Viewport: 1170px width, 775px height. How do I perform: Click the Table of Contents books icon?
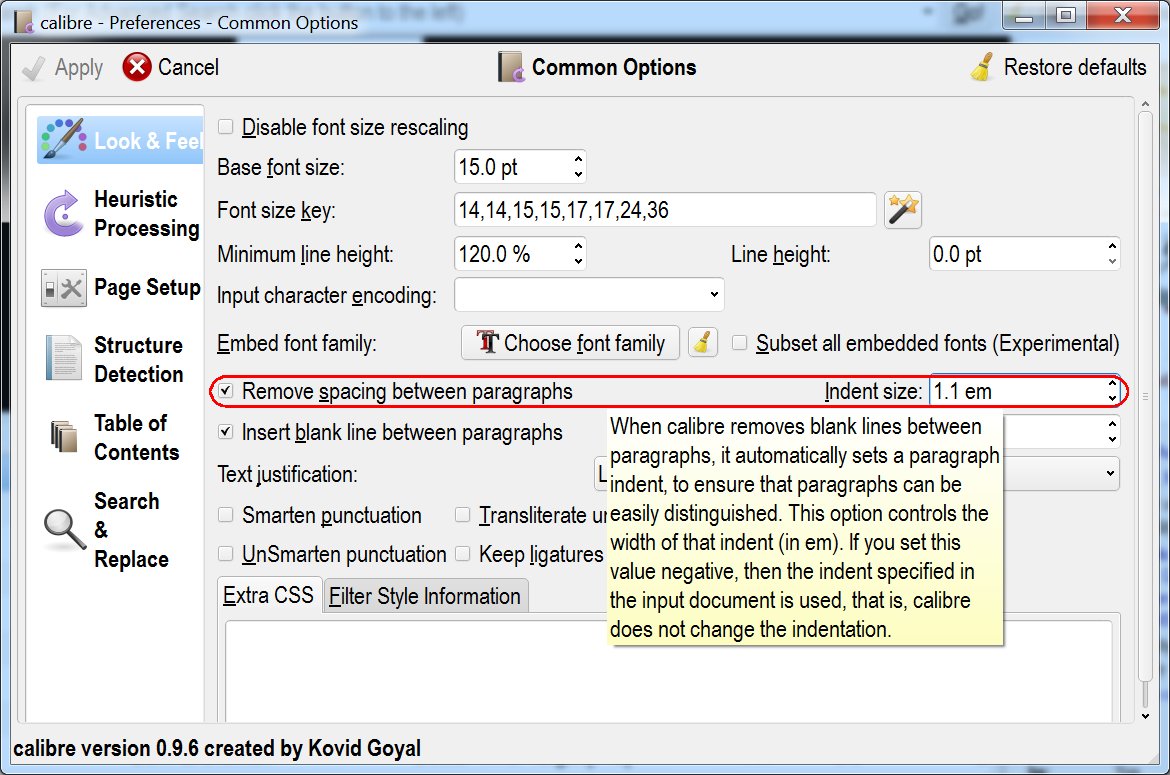pos(63,436)
